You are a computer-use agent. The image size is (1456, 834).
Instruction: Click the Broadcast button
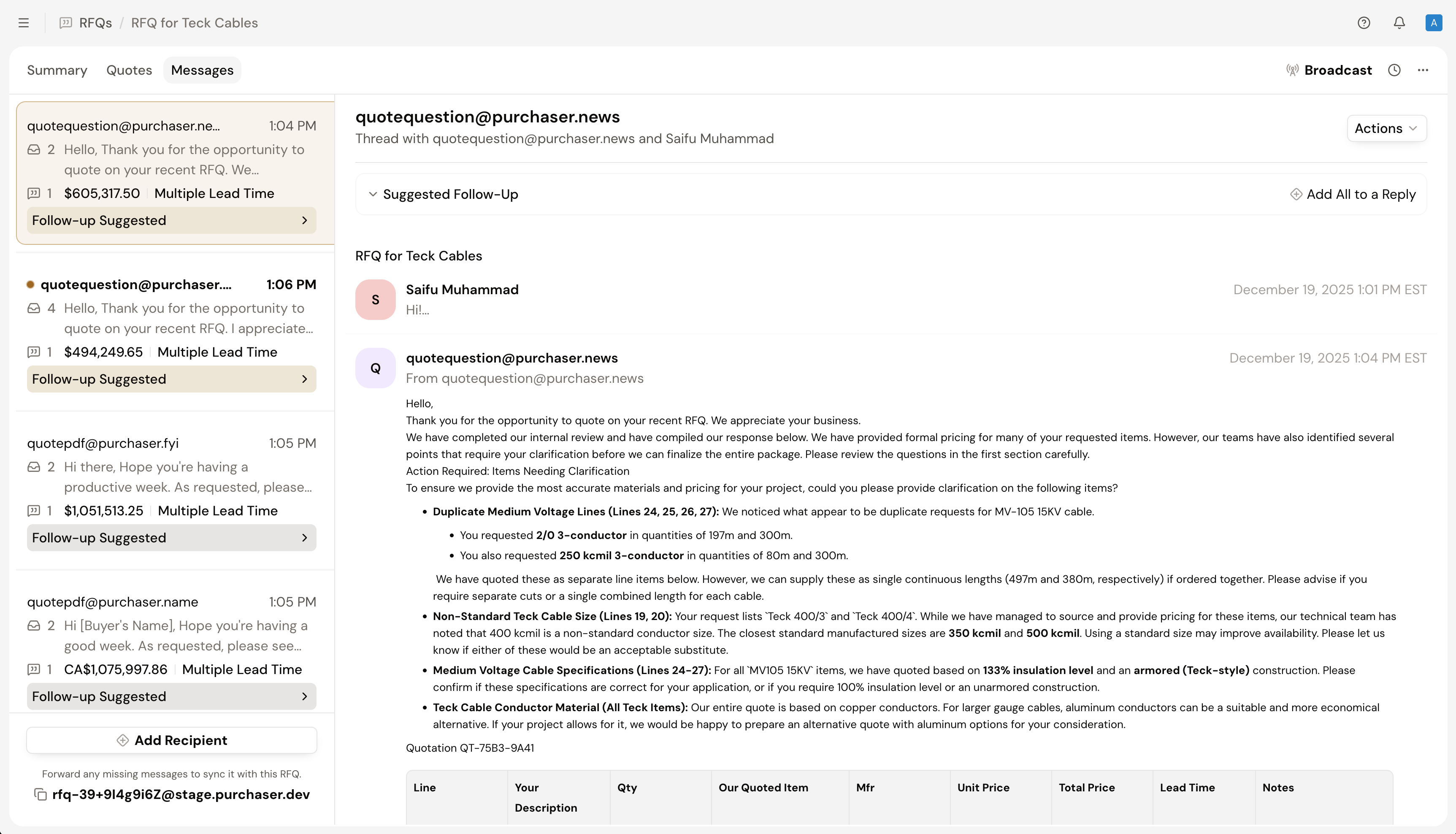tap(1329, 70)
